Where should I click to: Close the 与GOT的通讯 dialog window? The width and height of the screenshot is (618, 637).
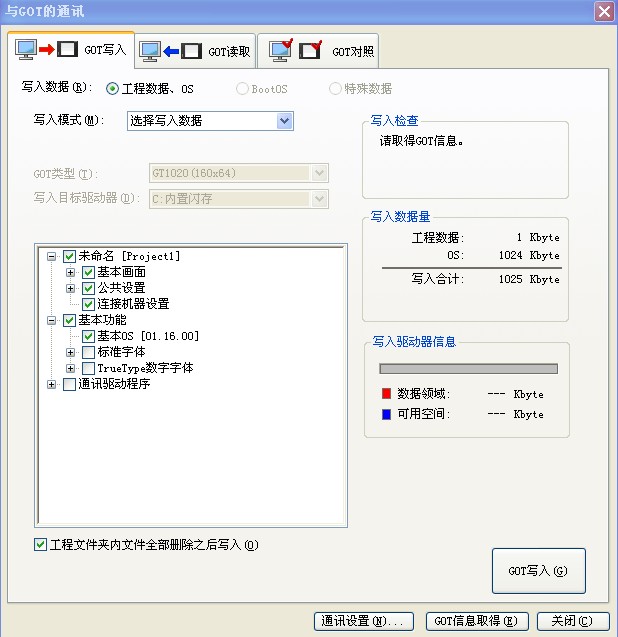pyautogui.click(x=603, y=12)
